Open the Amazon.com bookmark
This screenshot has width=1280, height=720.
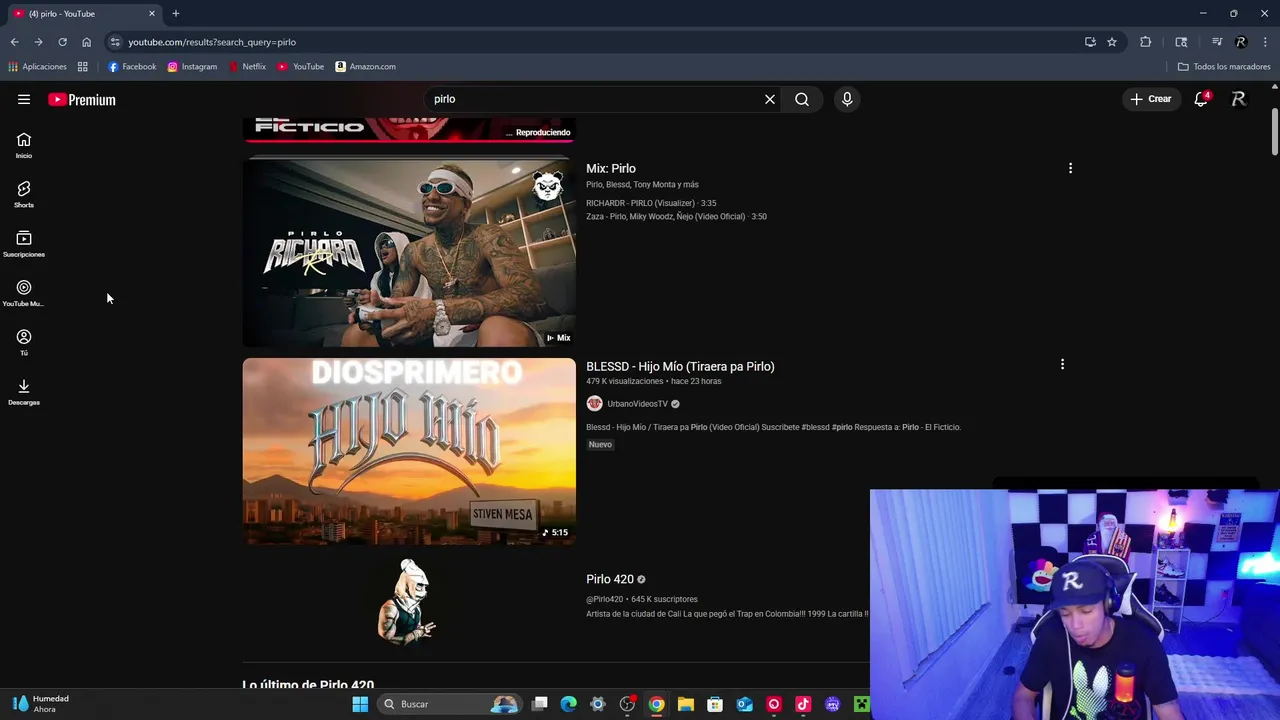click(x=365, y=66)
